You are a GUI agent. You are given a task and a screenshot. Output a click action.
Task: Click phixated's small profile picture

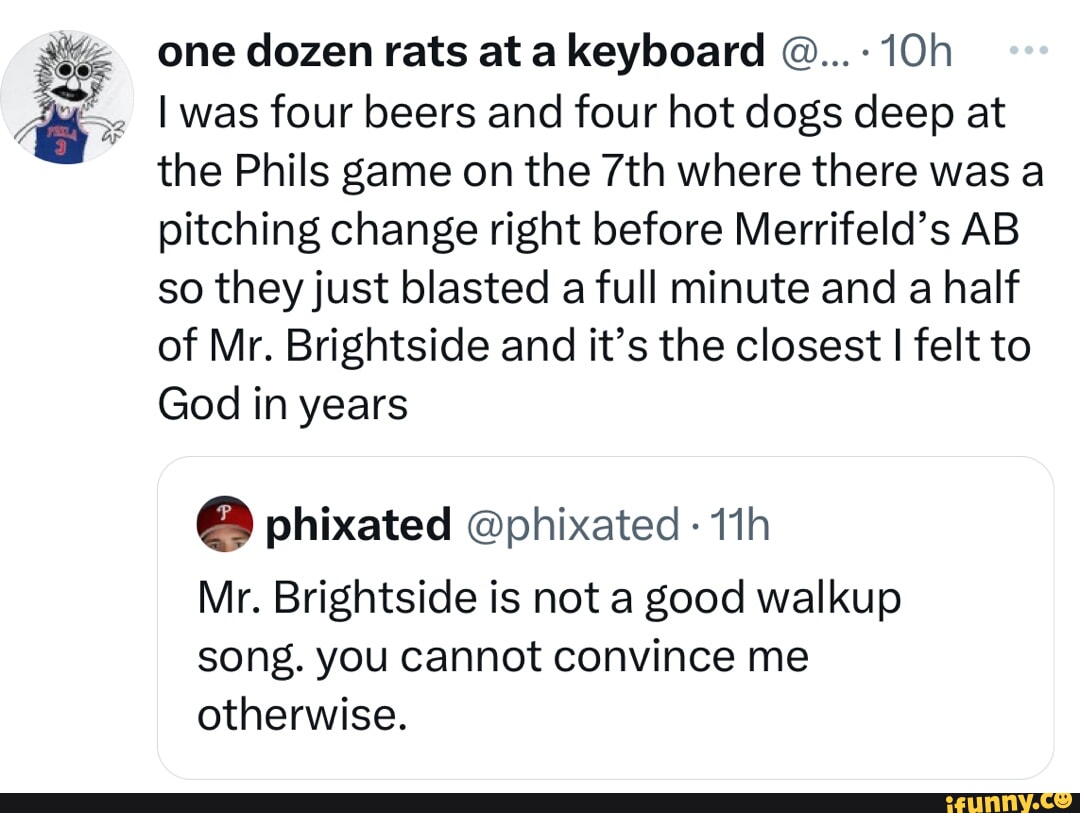tap(225, 524)
